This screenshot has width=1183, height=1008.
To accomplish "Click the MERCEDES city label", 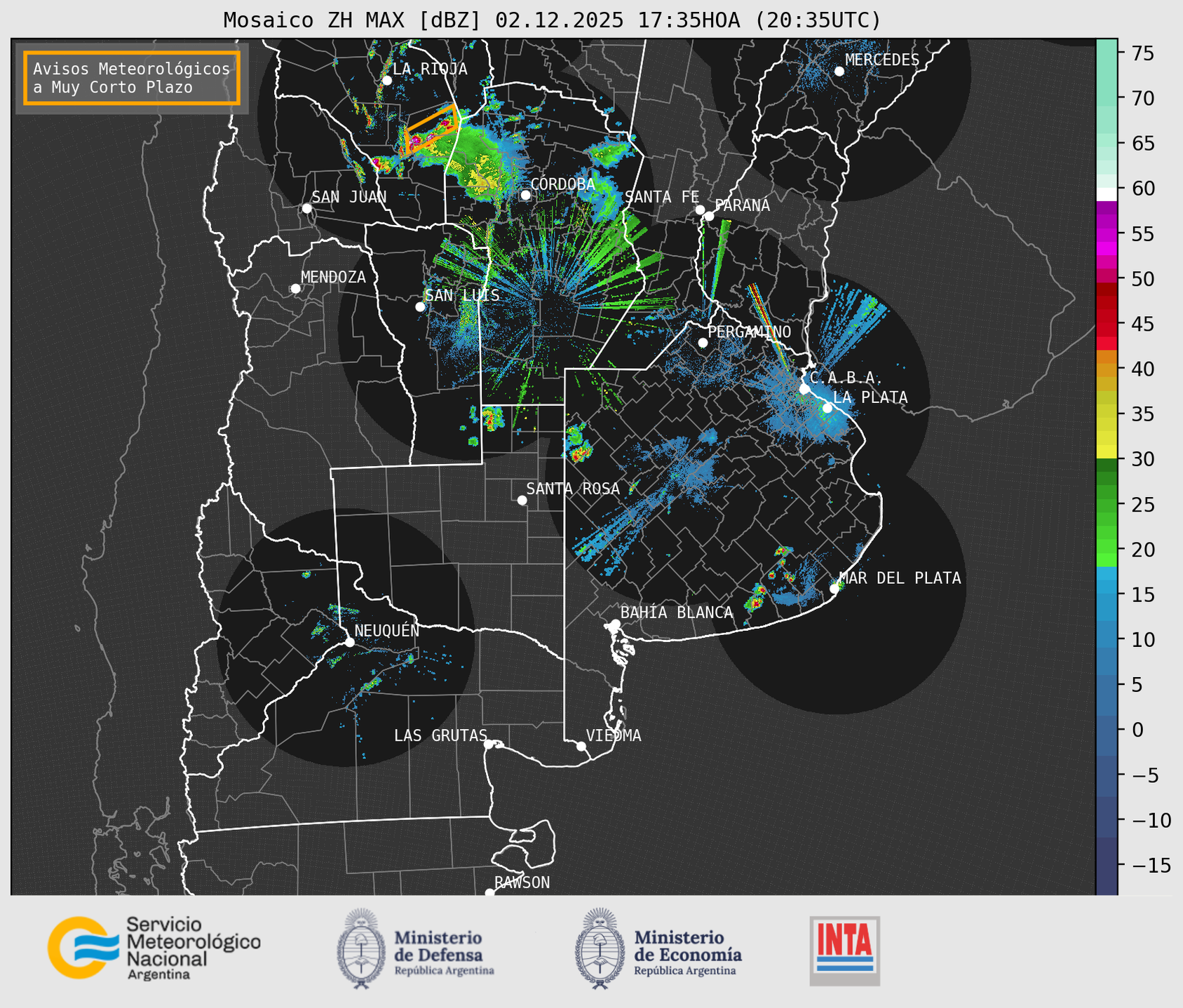I will click(x=882, y=60).
